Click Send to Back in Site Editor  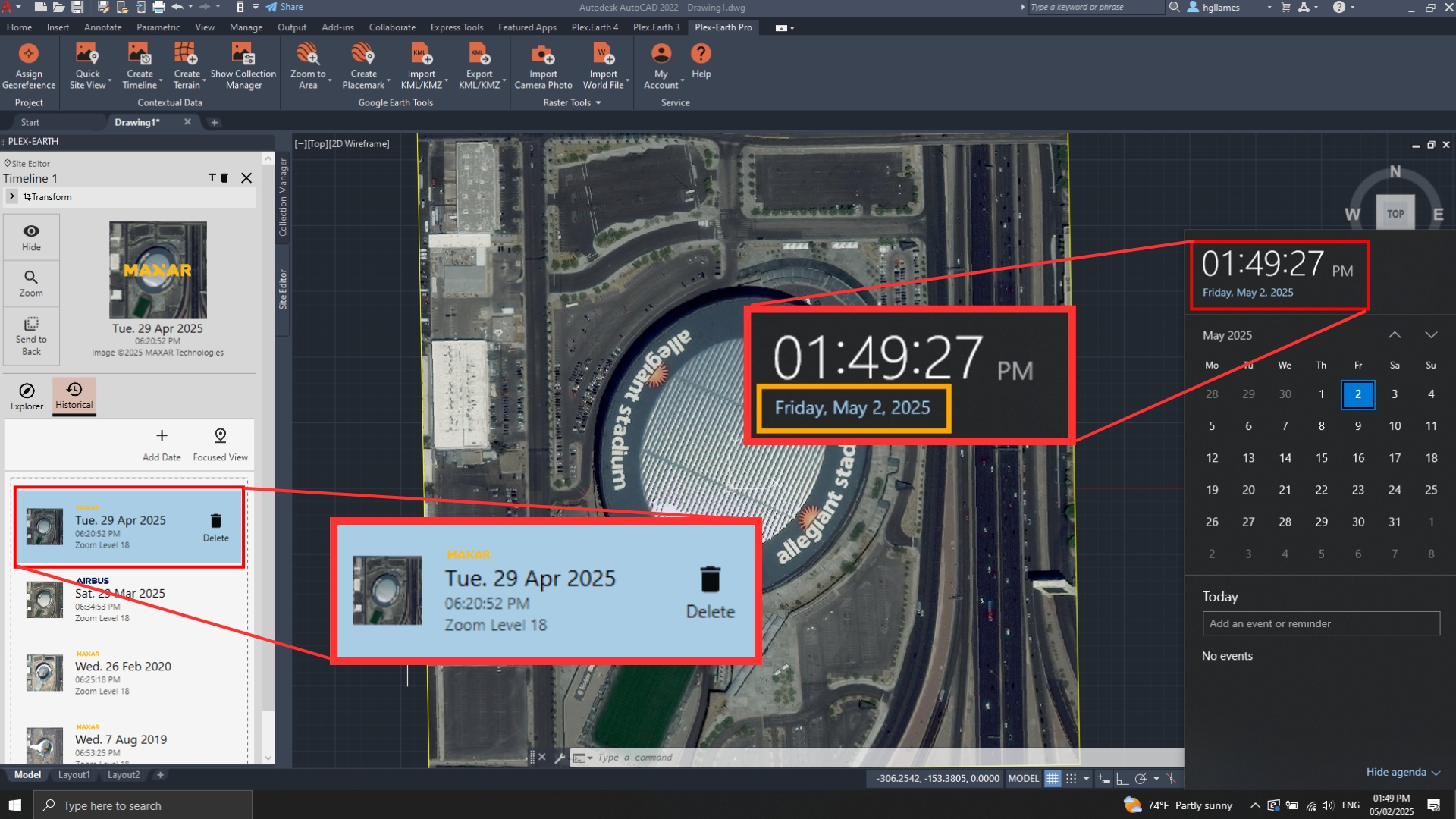point(31,334)
